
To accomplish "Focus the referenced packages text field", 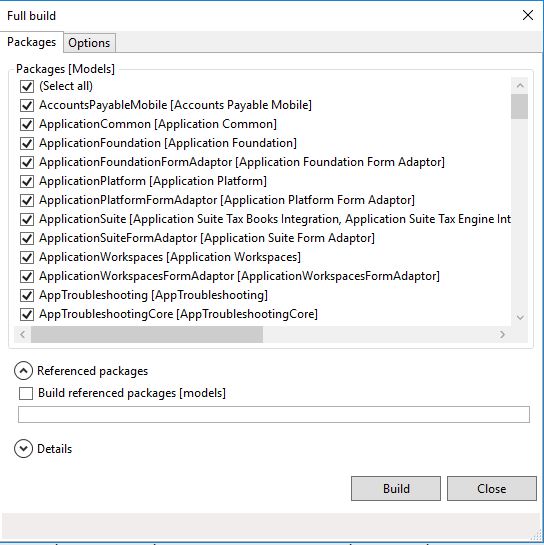I will tap(274, 414).
